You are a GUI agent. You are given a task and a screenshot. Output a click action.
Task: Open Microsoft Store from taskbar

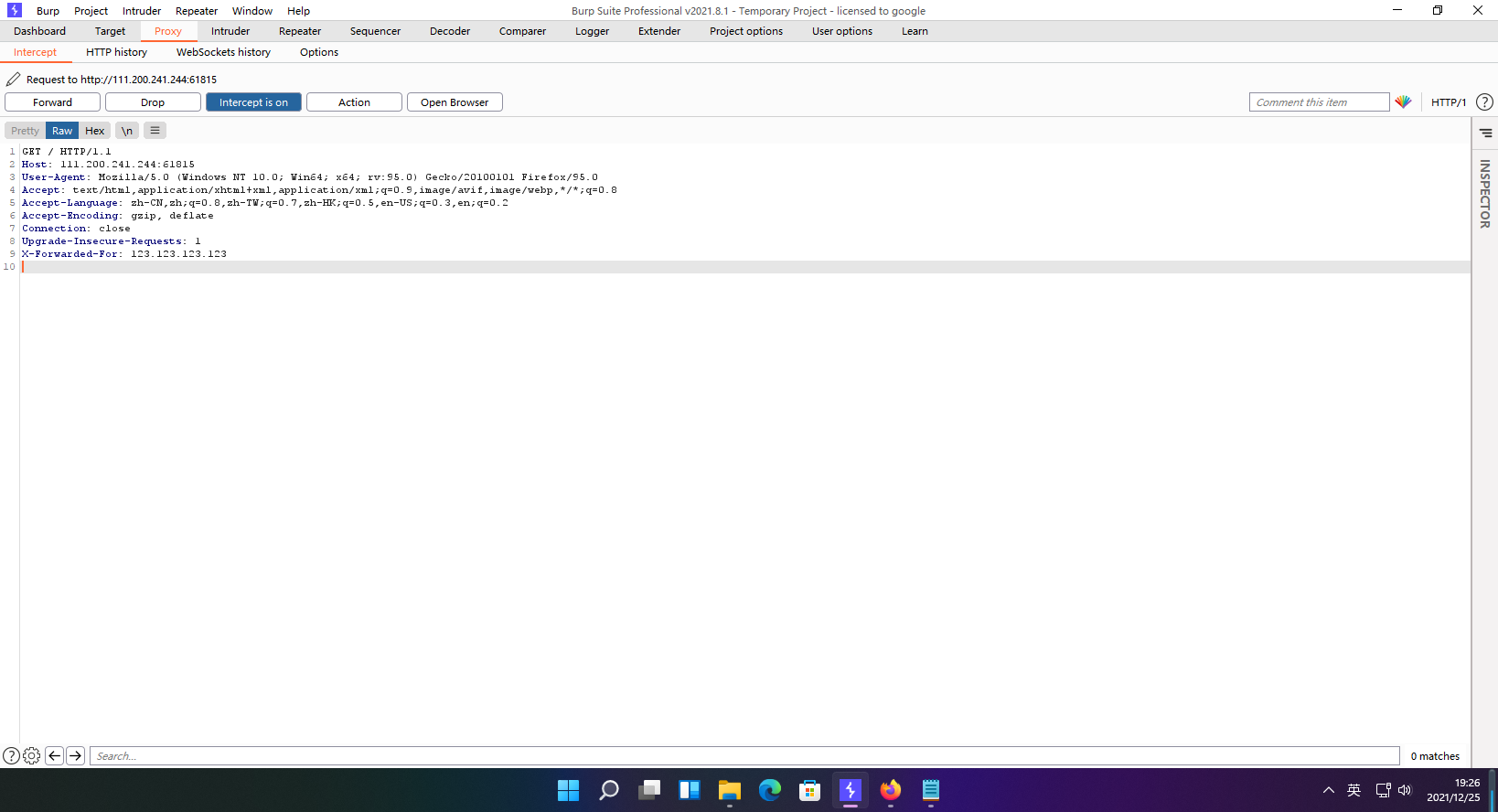[809, 790]
